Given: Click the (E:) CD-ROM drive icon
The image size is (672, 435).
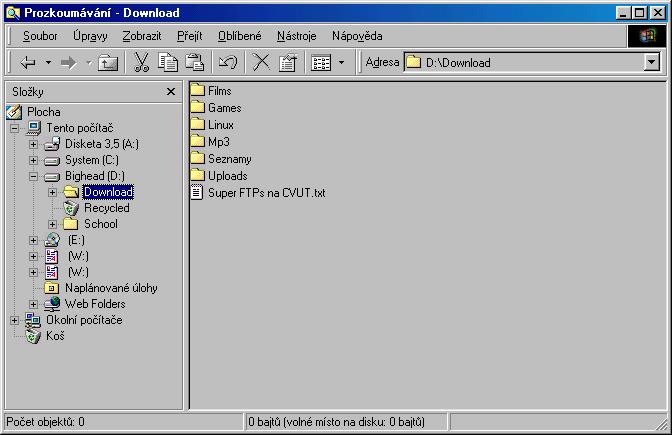Looking at the screenshot, I should pyautogui.click(x=52, y=240).
